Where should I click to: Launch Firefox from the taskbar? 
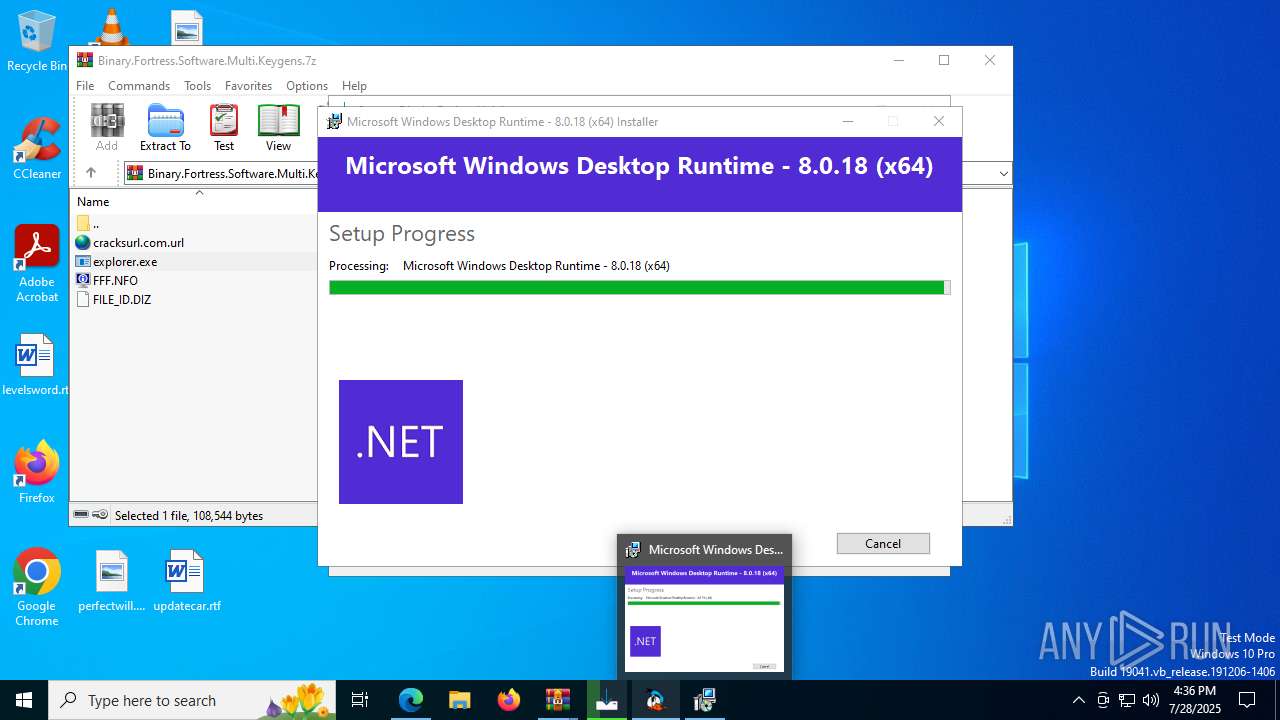pos(509,700)
